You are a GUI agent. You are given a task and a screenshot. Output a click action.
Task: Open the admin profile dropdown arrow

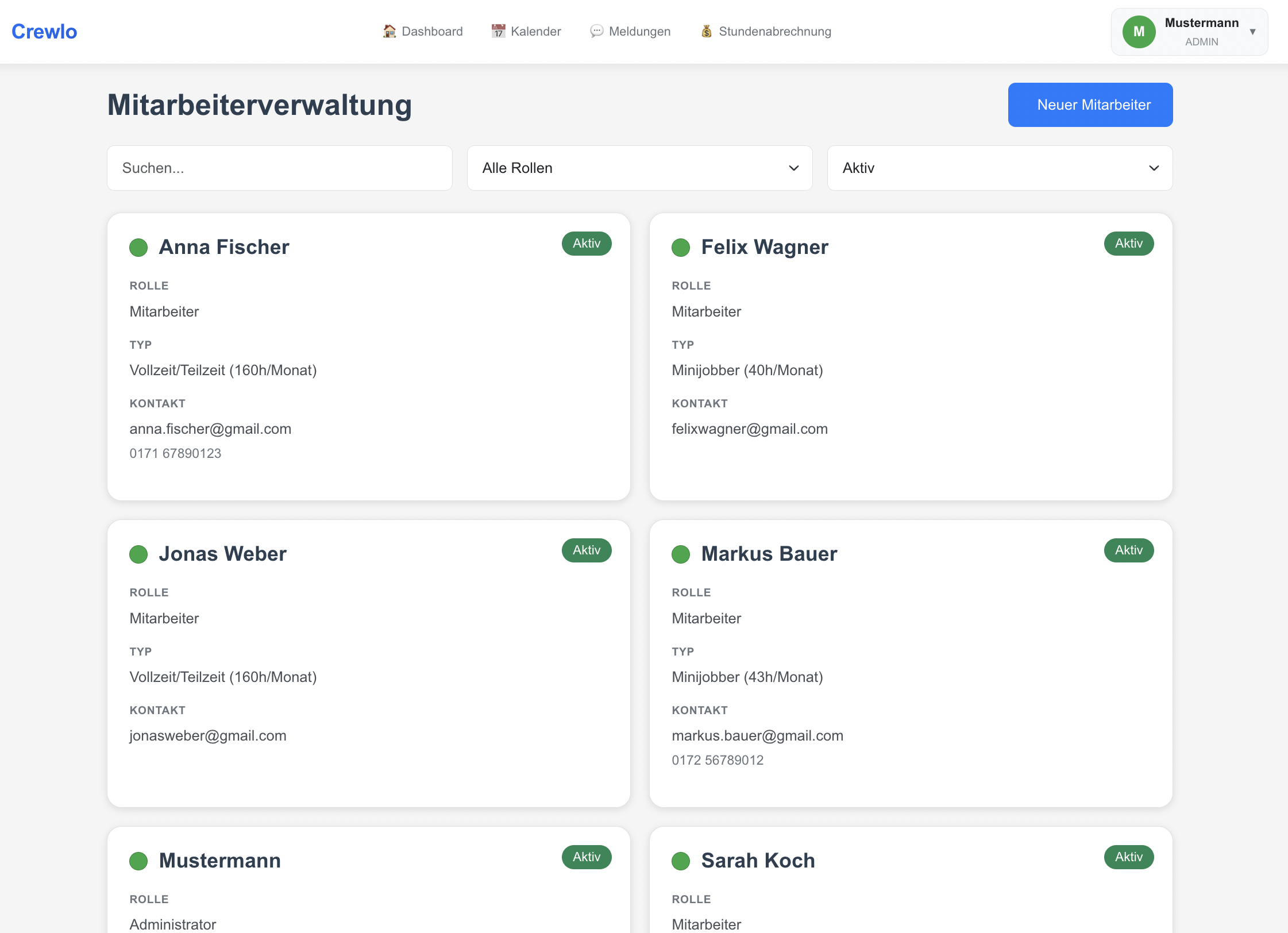1253,32
